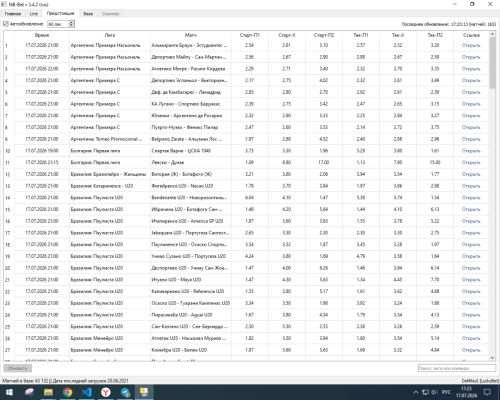Open the Windows Start menu
Screen dimensions: 500x400
[9, 392]
